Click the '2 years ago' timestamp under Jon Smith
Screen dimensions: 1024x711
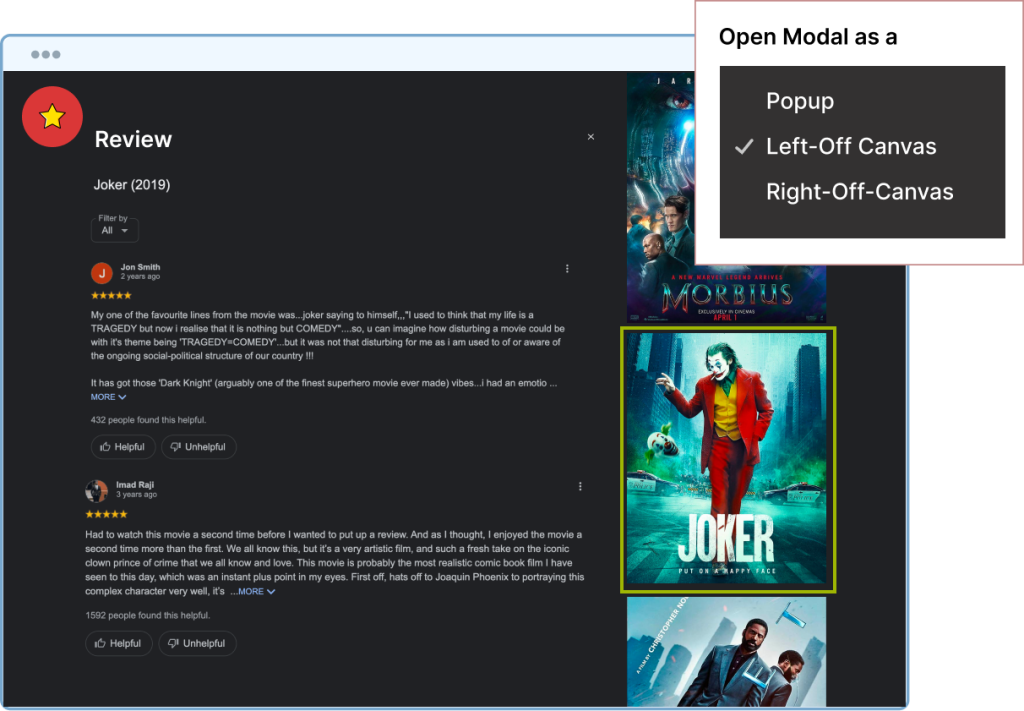pyautogui.click(x=140, y=276)
